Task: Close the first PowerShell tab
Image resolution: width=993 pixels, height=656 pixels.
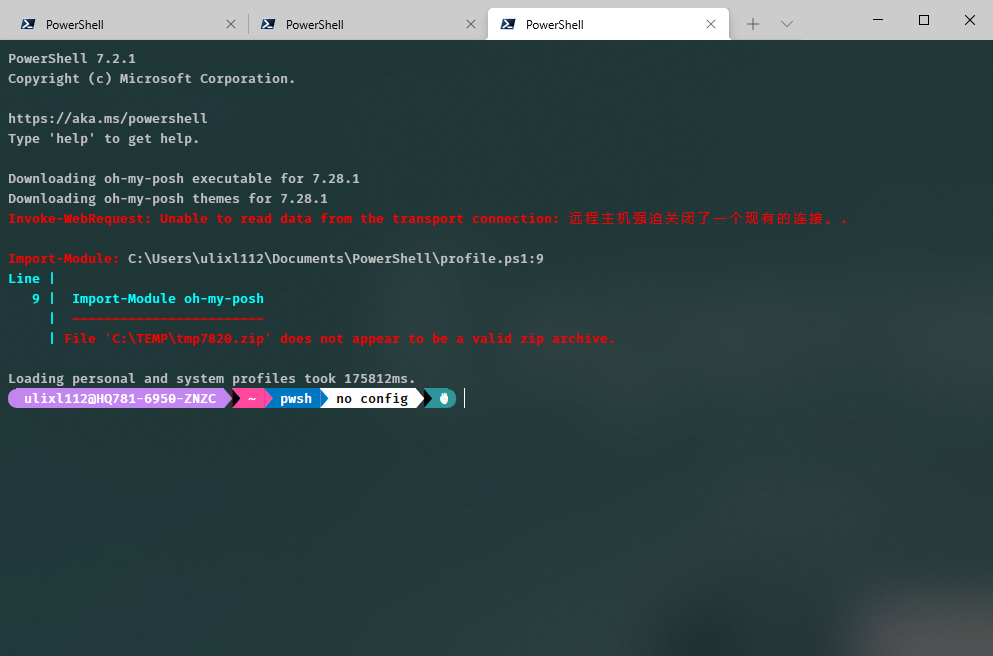Action: [x=231, y=23]
